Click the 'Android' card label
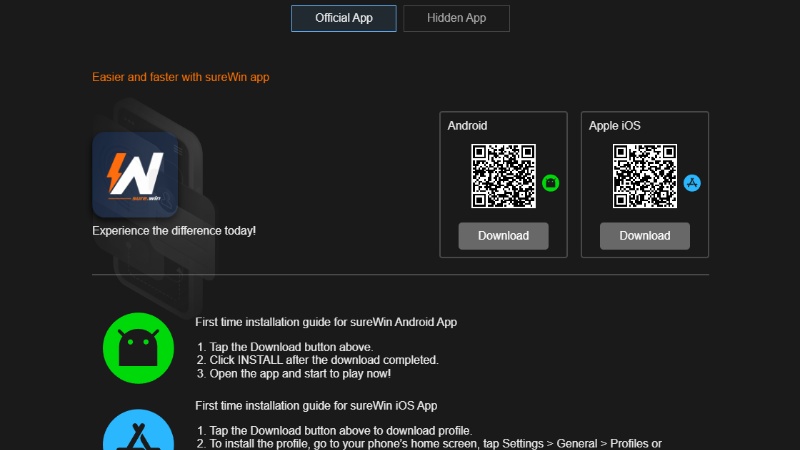 click(467, 126)
